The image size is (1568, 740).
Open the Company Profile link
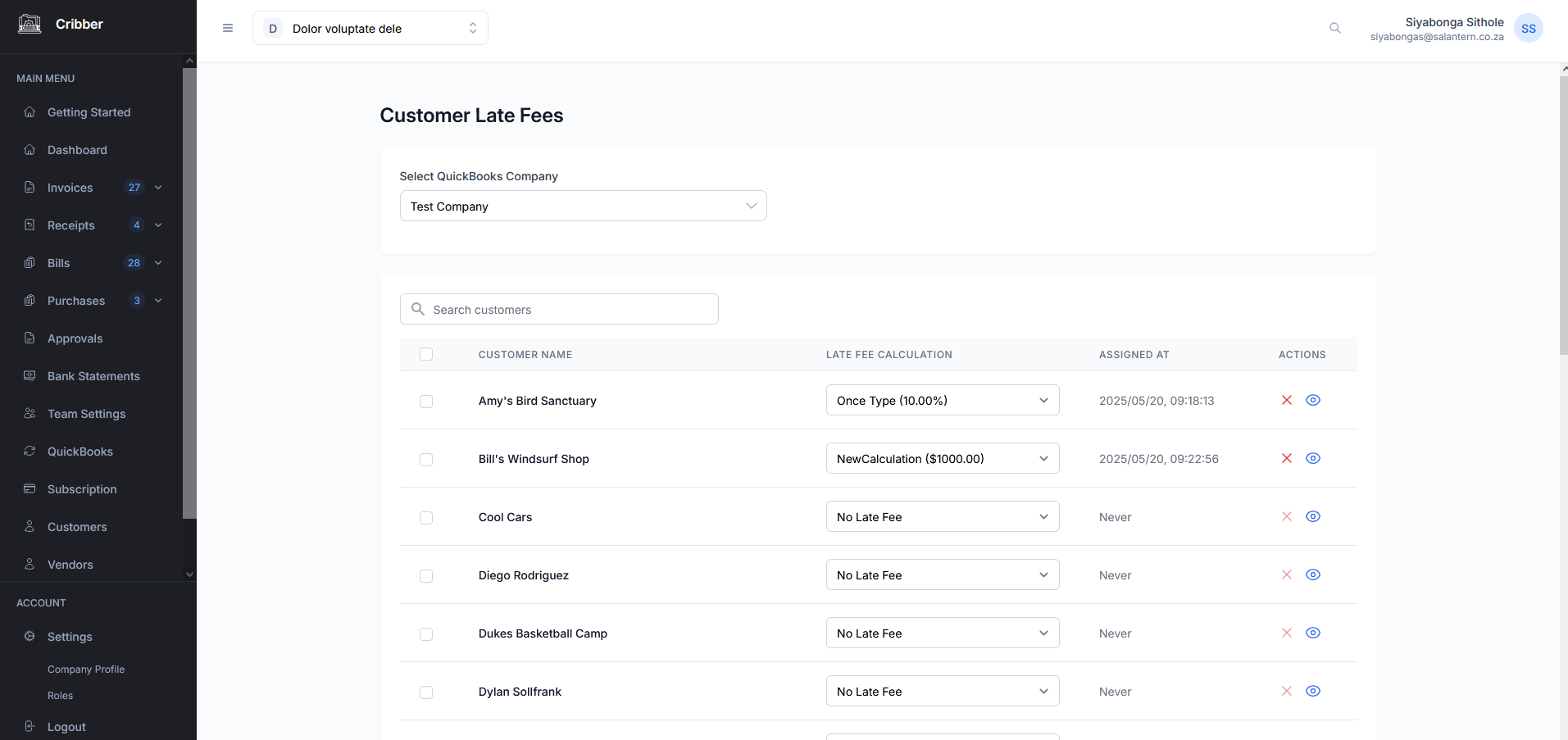(86, 670)
